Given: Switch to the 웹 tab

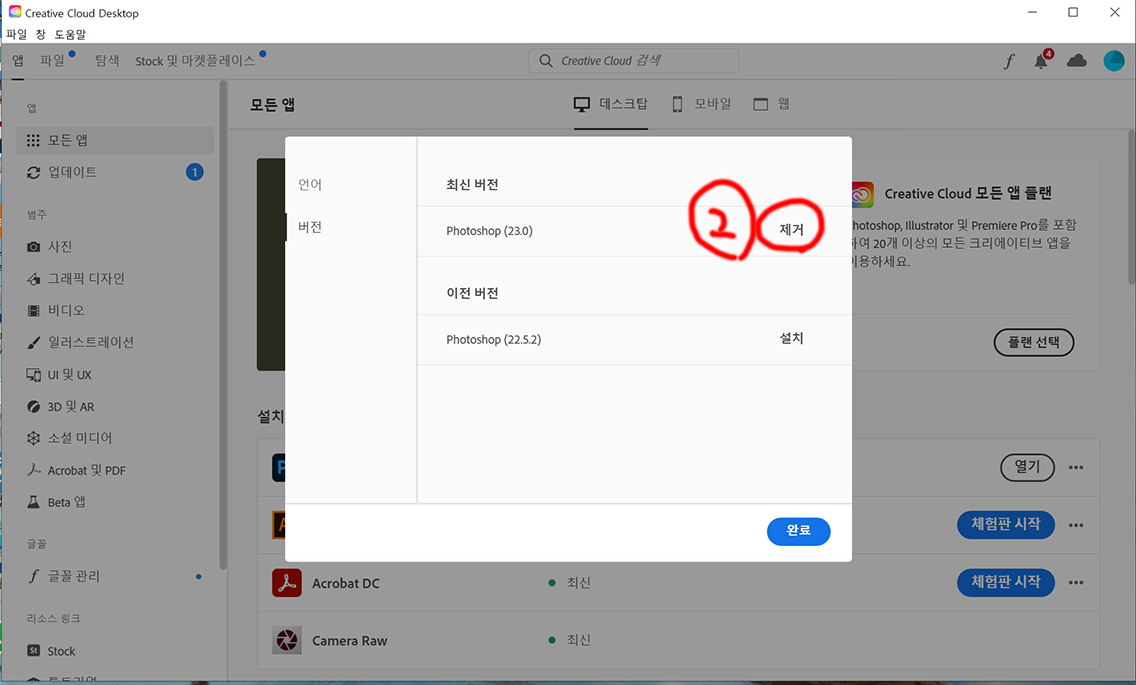Looking at the screenshot, I should pyautogui.click(x=772, y=104).
